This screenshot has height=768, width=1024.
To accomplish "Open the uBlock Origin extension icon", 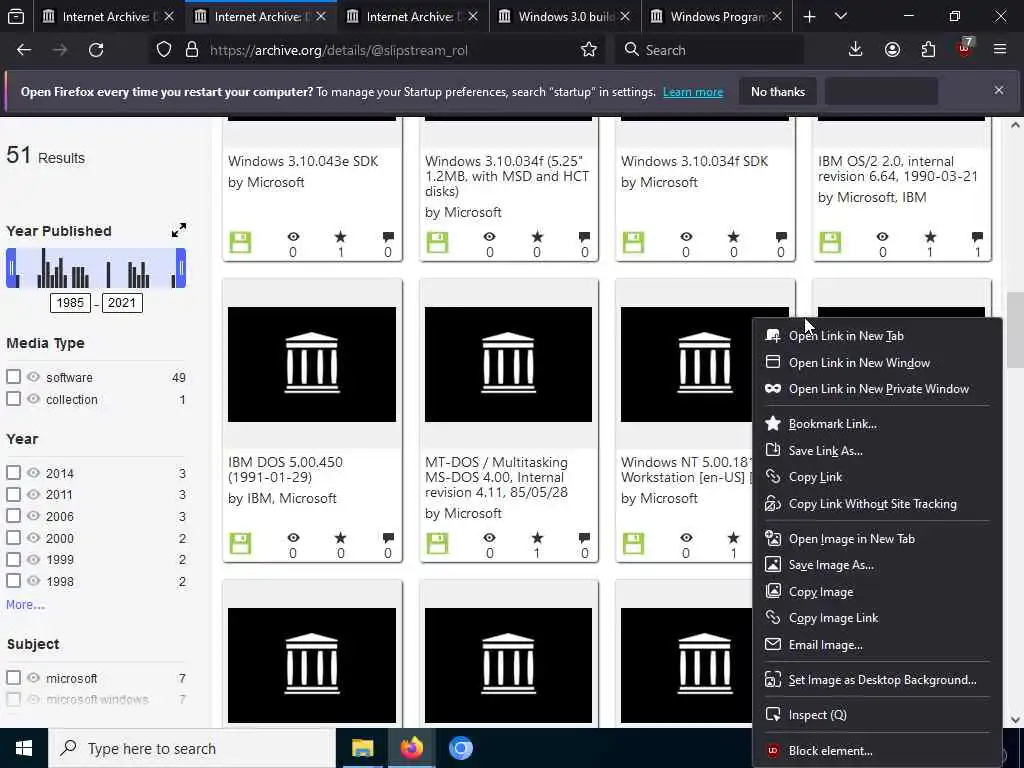I will 965,50.
